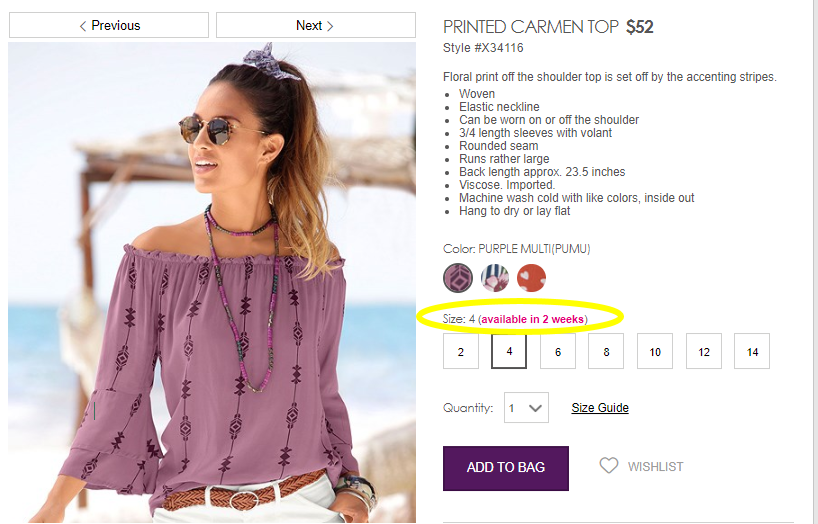The width and height of the screenshot is (818, 524).
Task: Click the Add to Bag button
Action: [506, 468]
